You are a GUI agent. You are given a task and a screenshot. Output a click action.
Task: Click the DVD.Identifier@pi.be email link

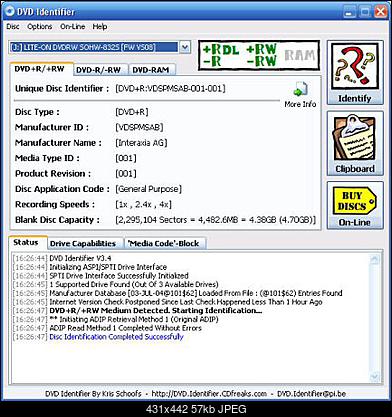311,394
